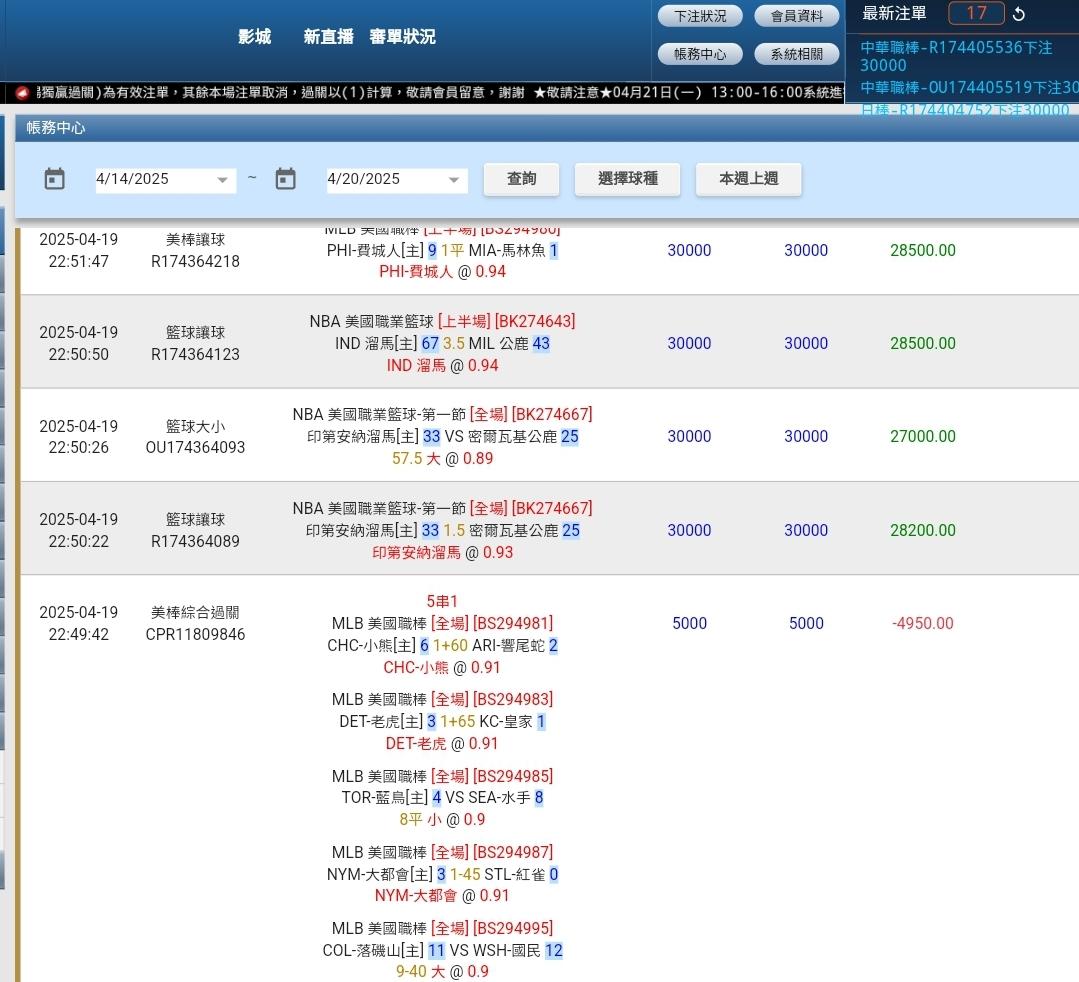
Task: Click the pick 57.5 大 @ 0.89
Action: (x=442, y=458)
